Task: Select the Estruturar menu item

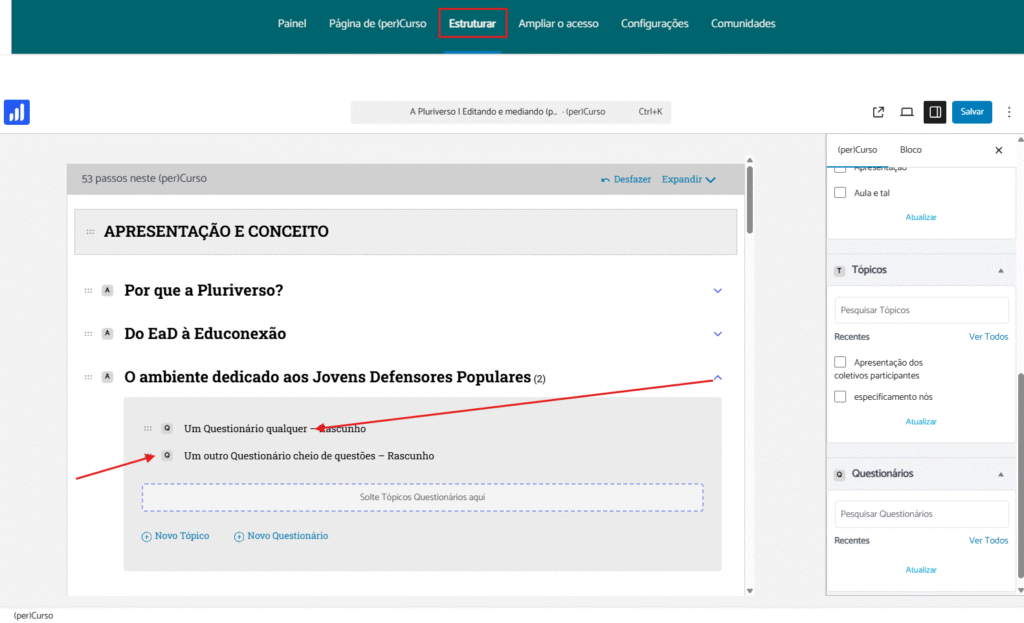Action: [473, 23]
